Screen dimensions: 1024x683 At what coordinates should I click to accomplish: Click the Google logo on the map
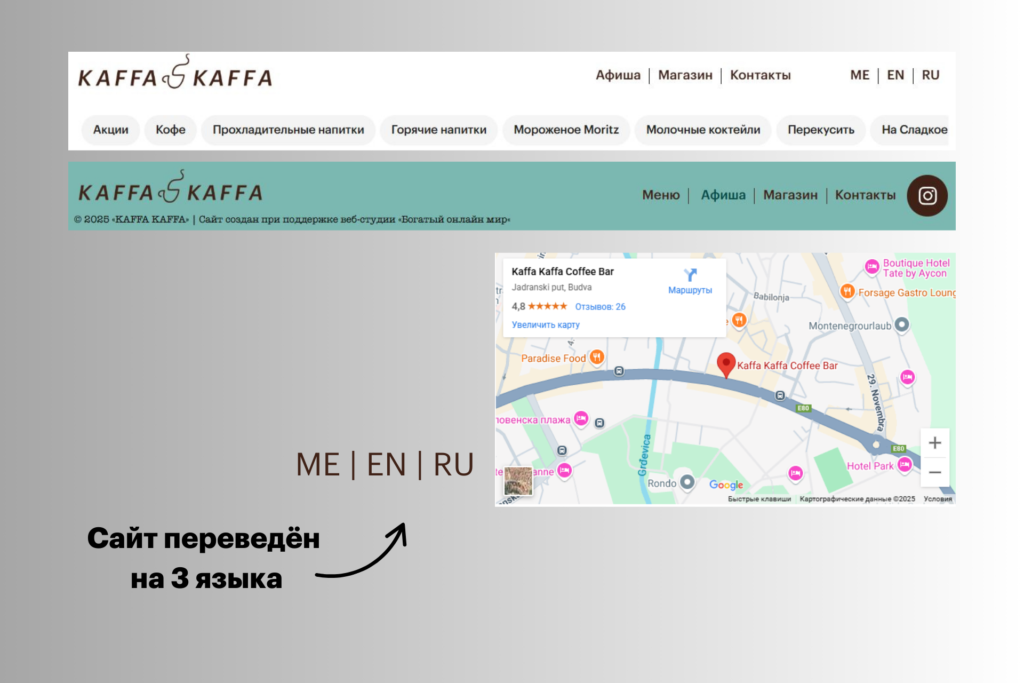726,484
